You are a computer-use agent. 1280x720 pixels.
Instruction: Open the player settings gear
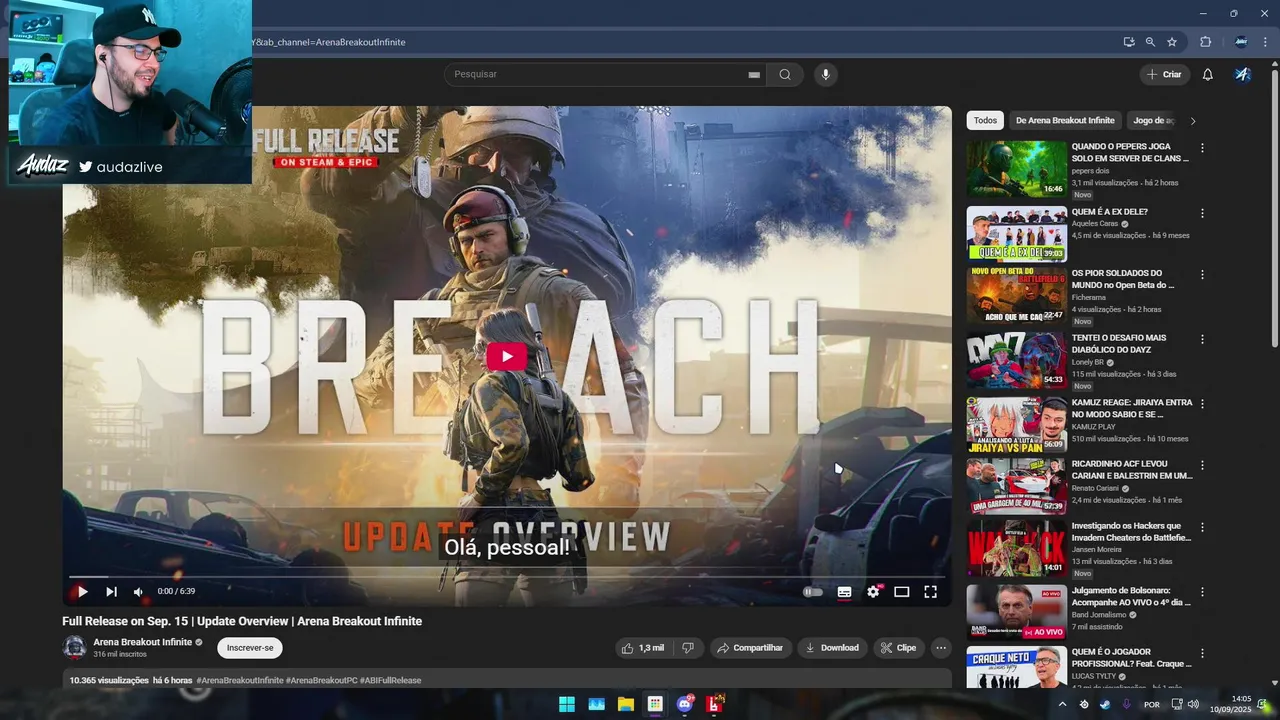click(873, 592)
